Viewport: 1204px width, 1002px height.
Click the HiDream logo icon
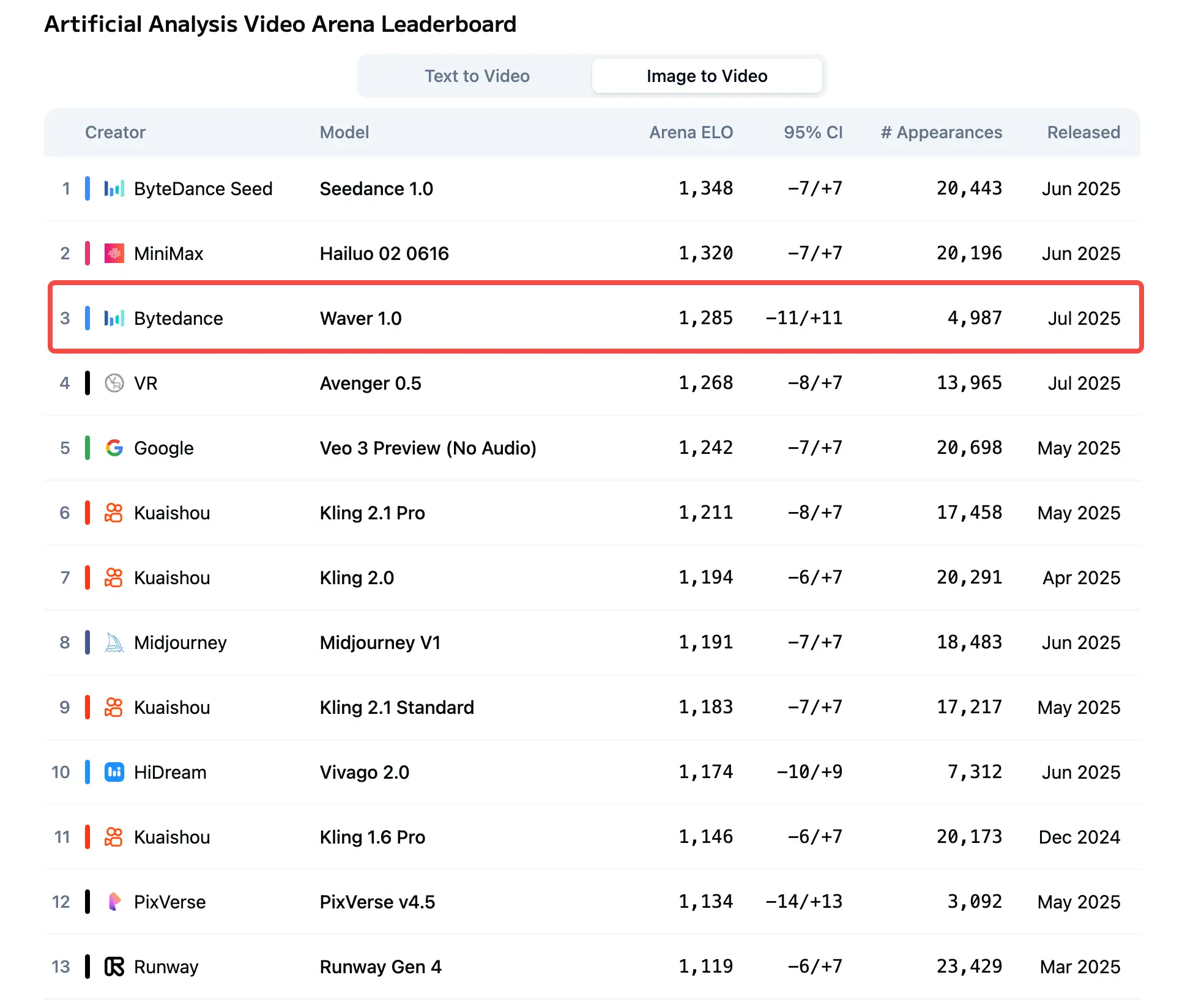pyautogui.click(x=114, y=772)
